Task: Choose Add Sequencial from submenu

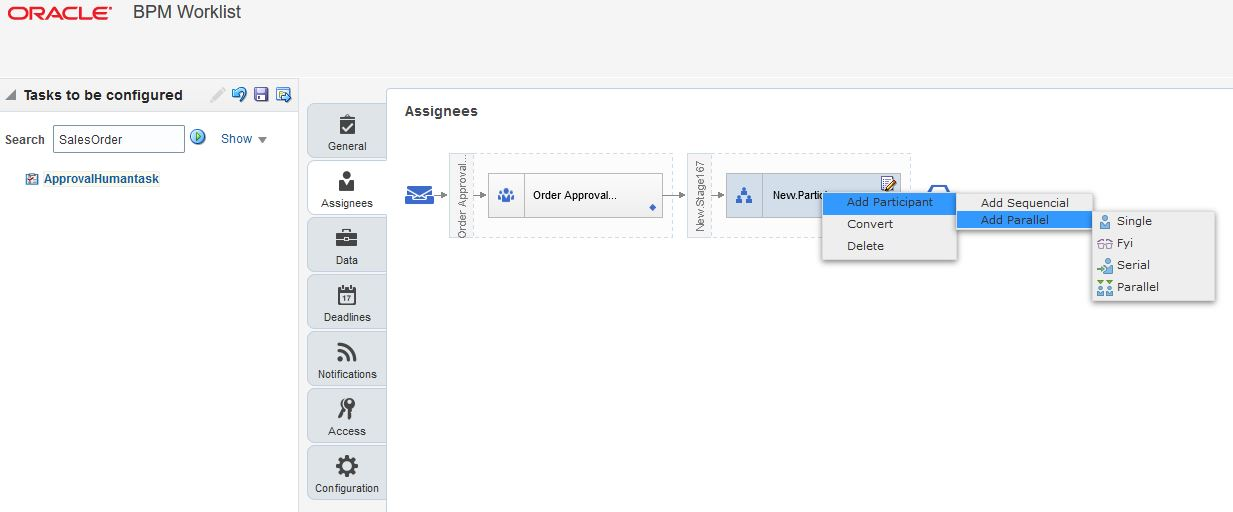Action: click(1024, 203)
